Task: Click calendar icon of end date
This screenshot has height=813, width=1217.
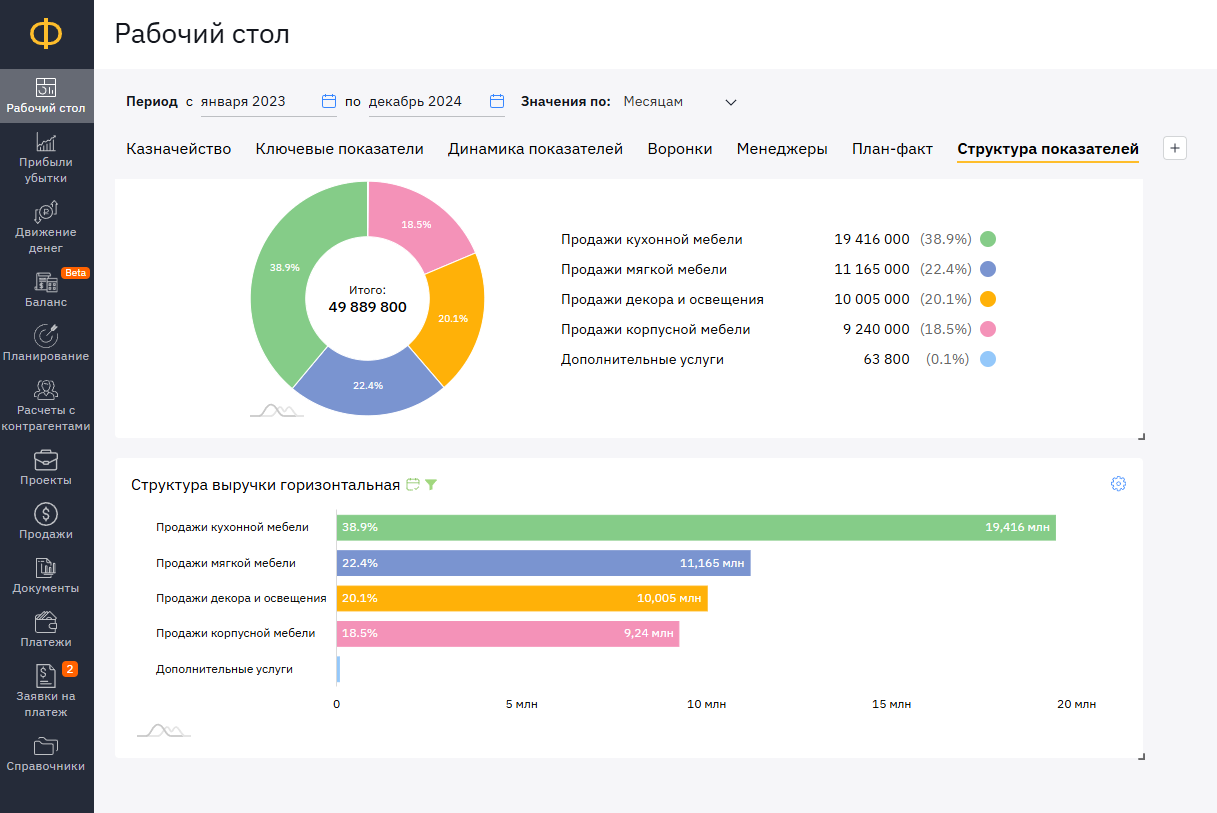Action: point(497,101)
